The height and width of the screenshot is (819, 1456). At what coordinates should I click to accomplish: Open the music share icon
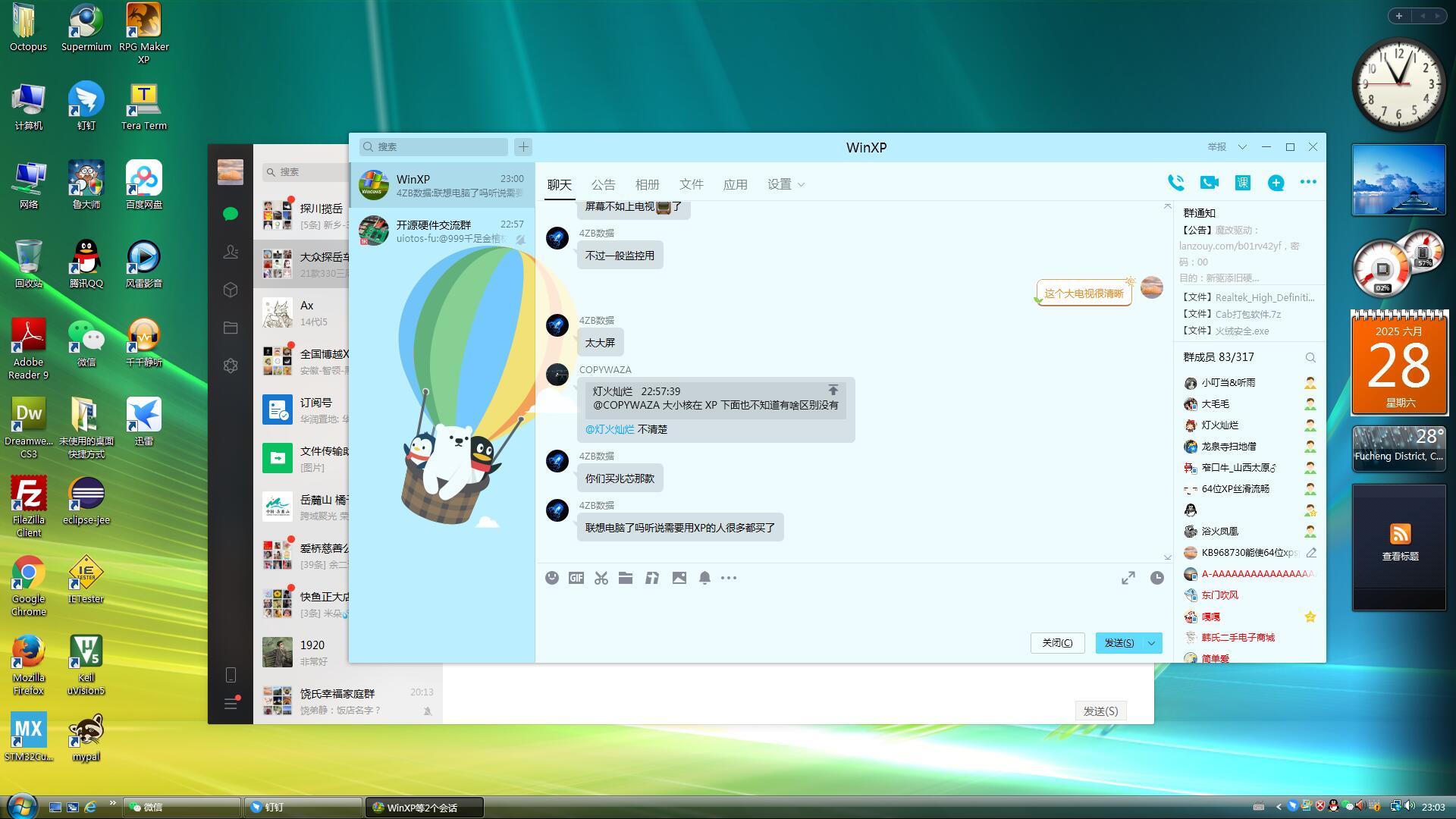point(652,578)
